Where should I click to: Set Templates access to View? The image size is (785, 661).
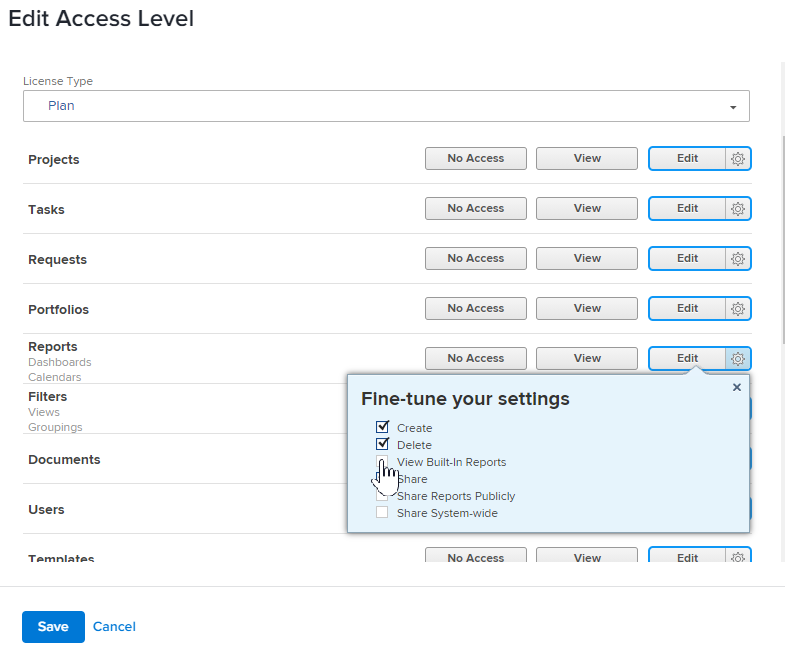point(587,558)
